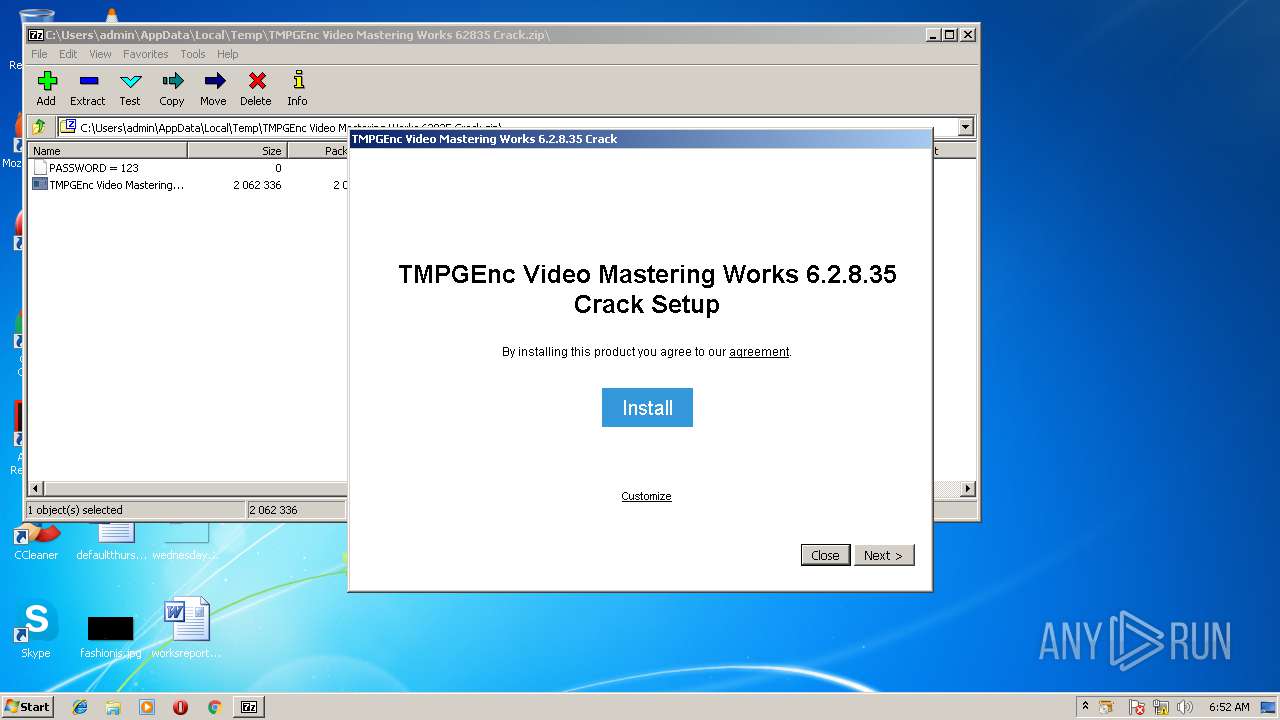The width and height of the screenshot is (1280, 720).
Task: Click the Add toolbar icon in 7-Zip
Action: pos(46,88)
